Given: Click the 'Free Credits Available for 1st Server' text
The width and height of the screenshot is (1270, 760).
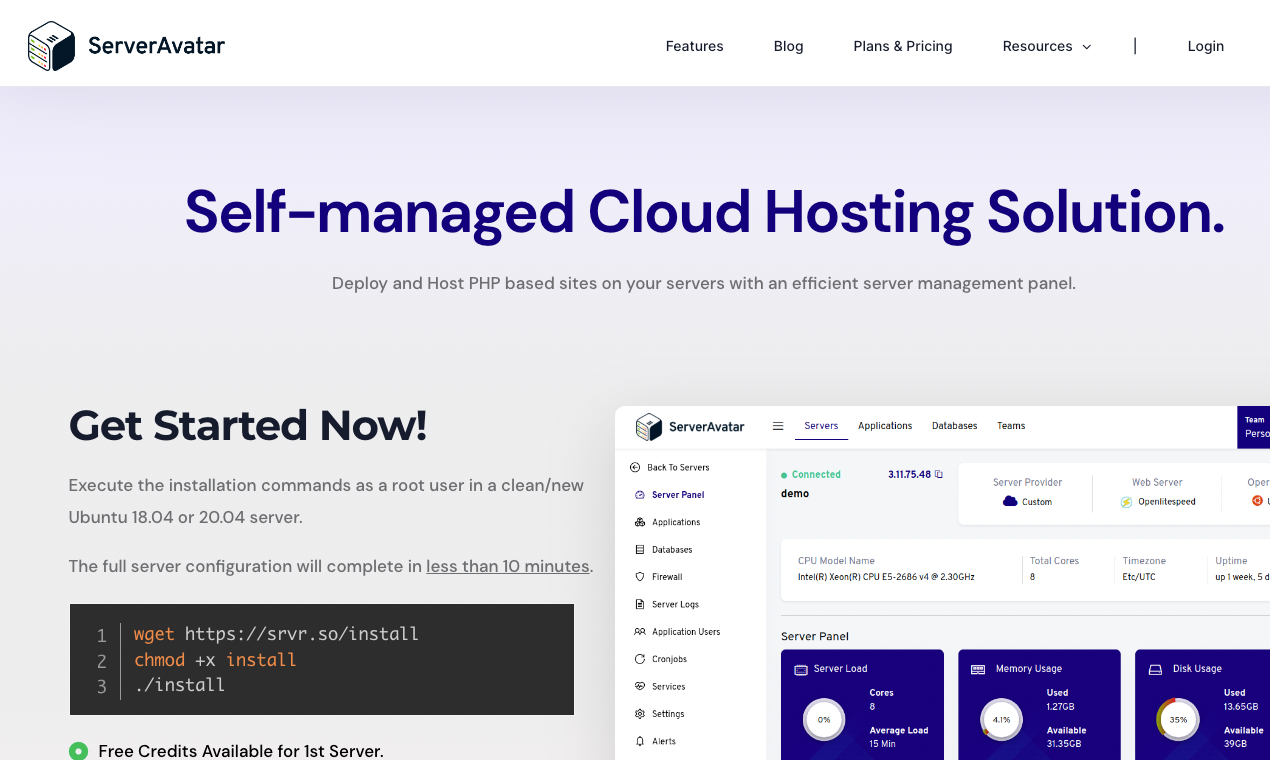Looking at the screenshot, I should click(x=240, y=751).
